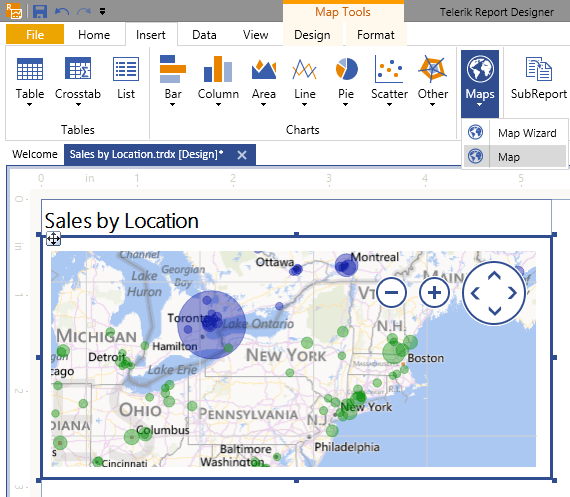Expand the Pie chart dropdown arrow
Image resolution: width=570 pixels, height=497 pixels.
pos(345,105)
